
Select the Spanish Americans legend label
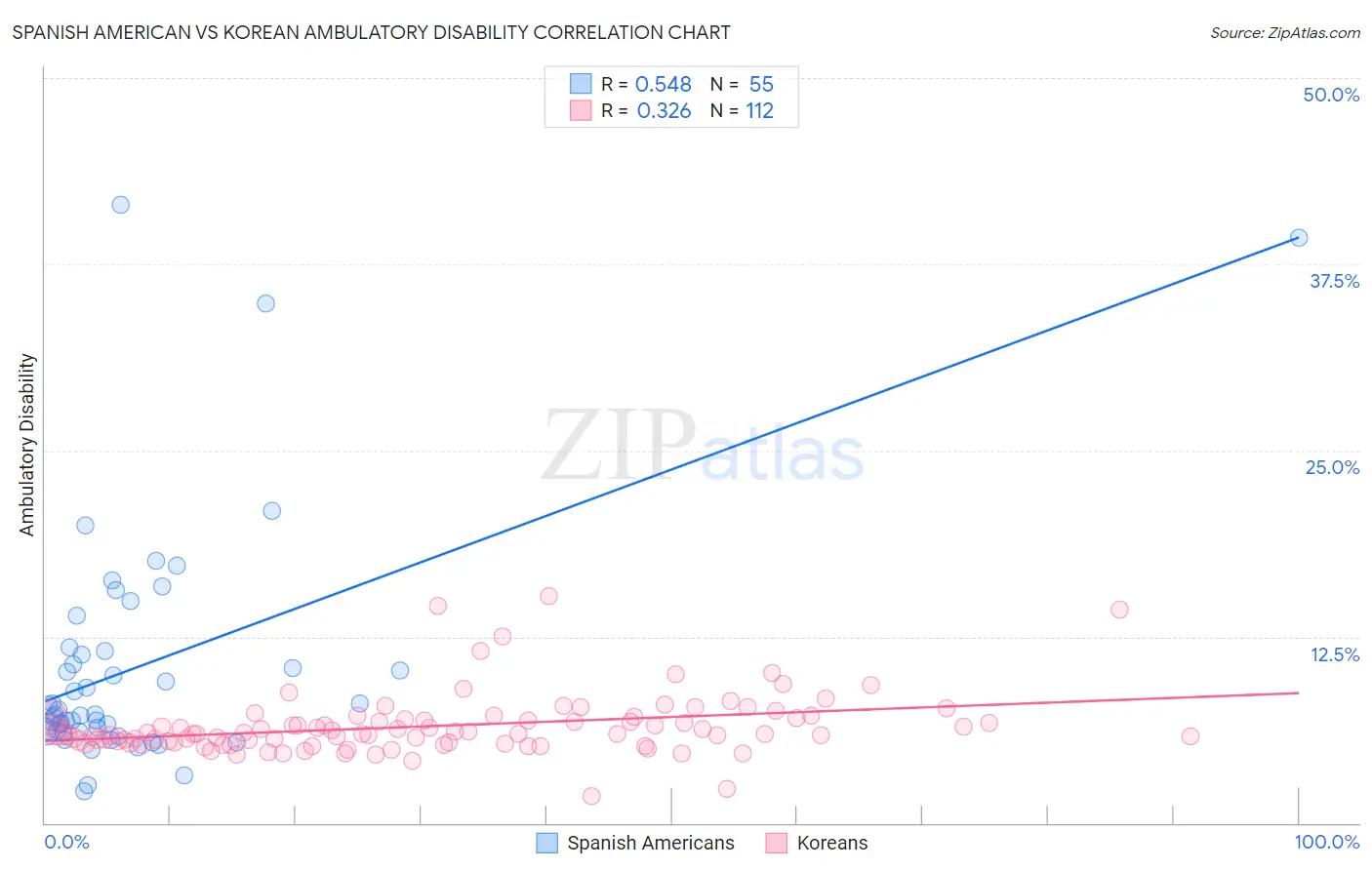(x=651, y=843)
